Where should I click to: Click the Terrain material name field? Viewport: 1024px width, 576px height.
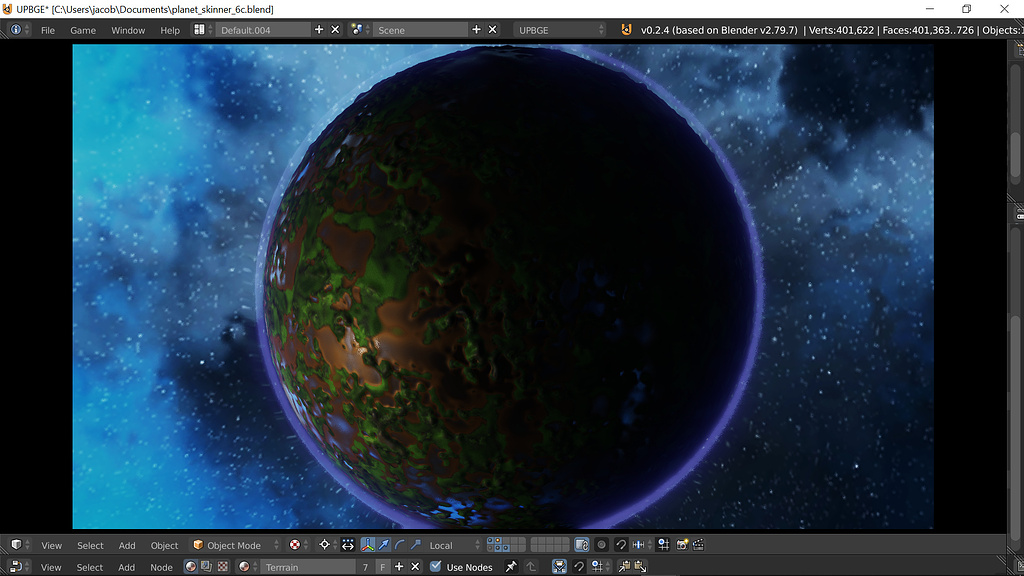(x=307, y=567)
